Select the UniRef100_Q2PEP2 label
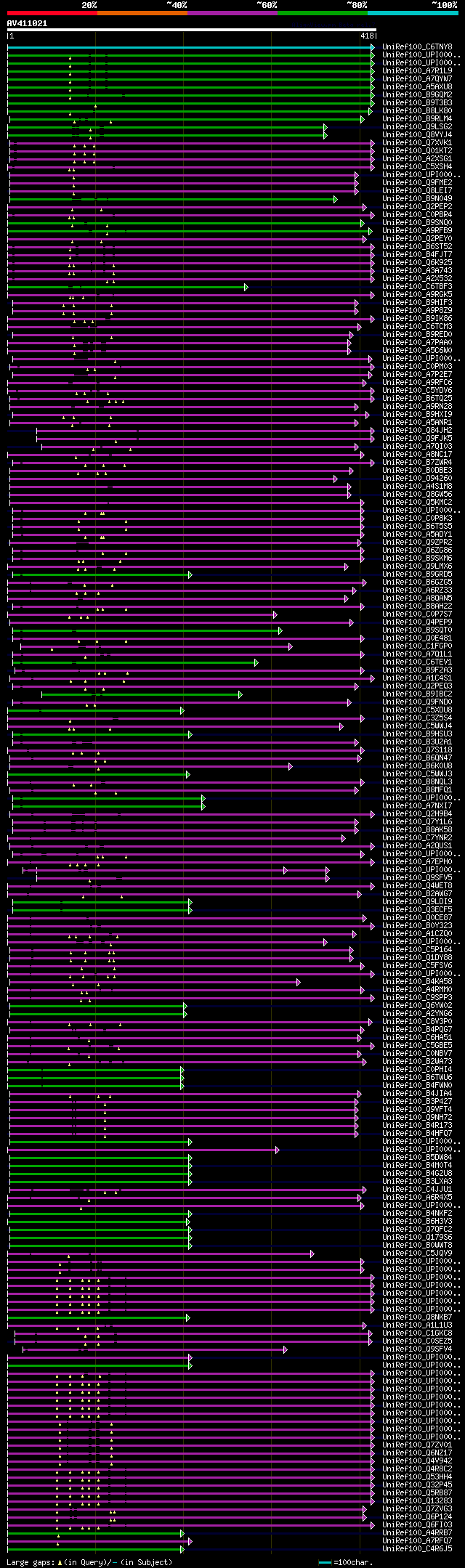Viewport: 465px width, 1568px height. coord(417,207)
